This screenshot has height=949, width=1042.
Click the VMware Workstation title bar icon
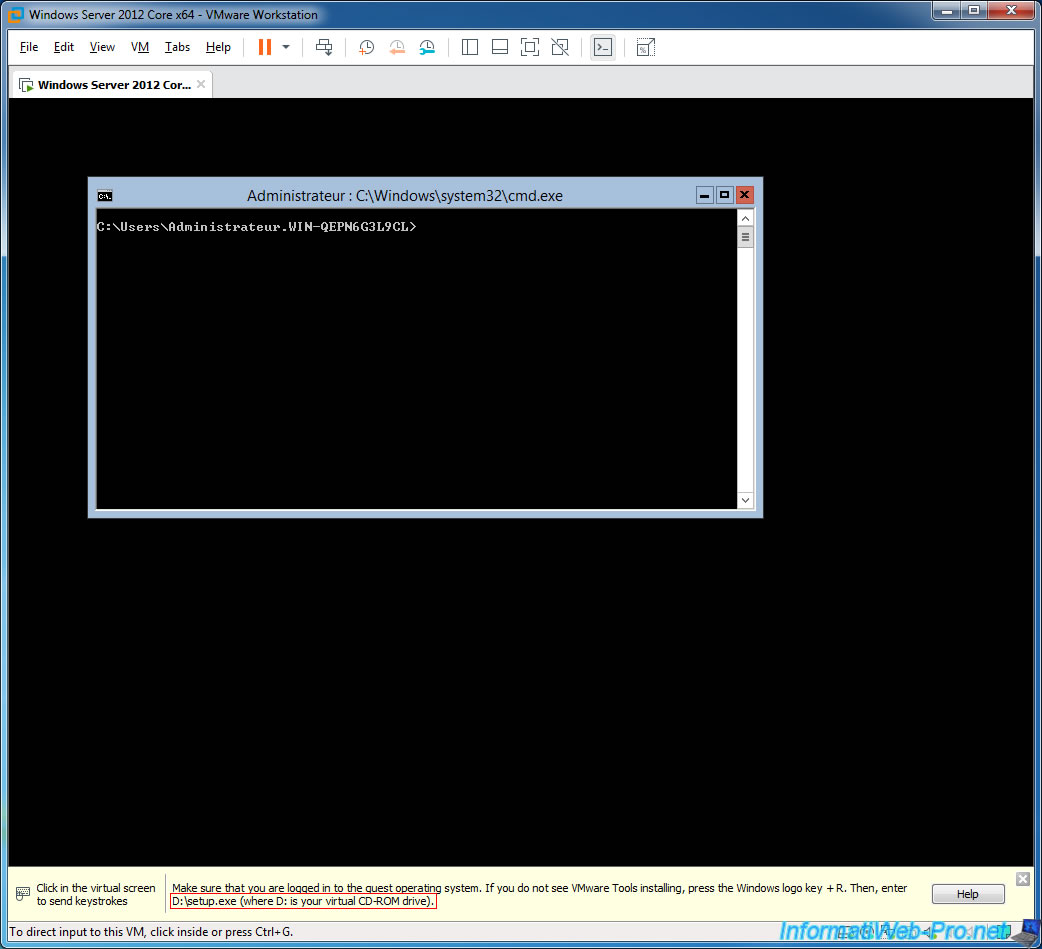click(x=15, y=15)
